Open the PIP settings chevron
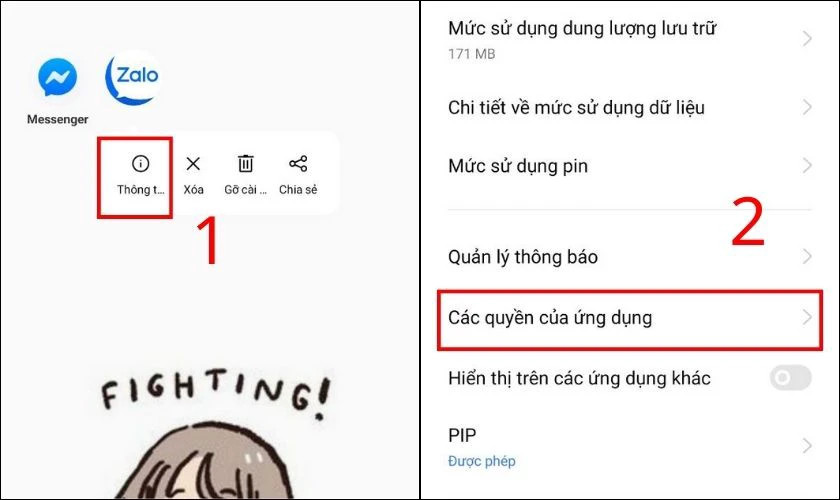The height and width of the screenshot is (500, 840). (x=807, y=445)
